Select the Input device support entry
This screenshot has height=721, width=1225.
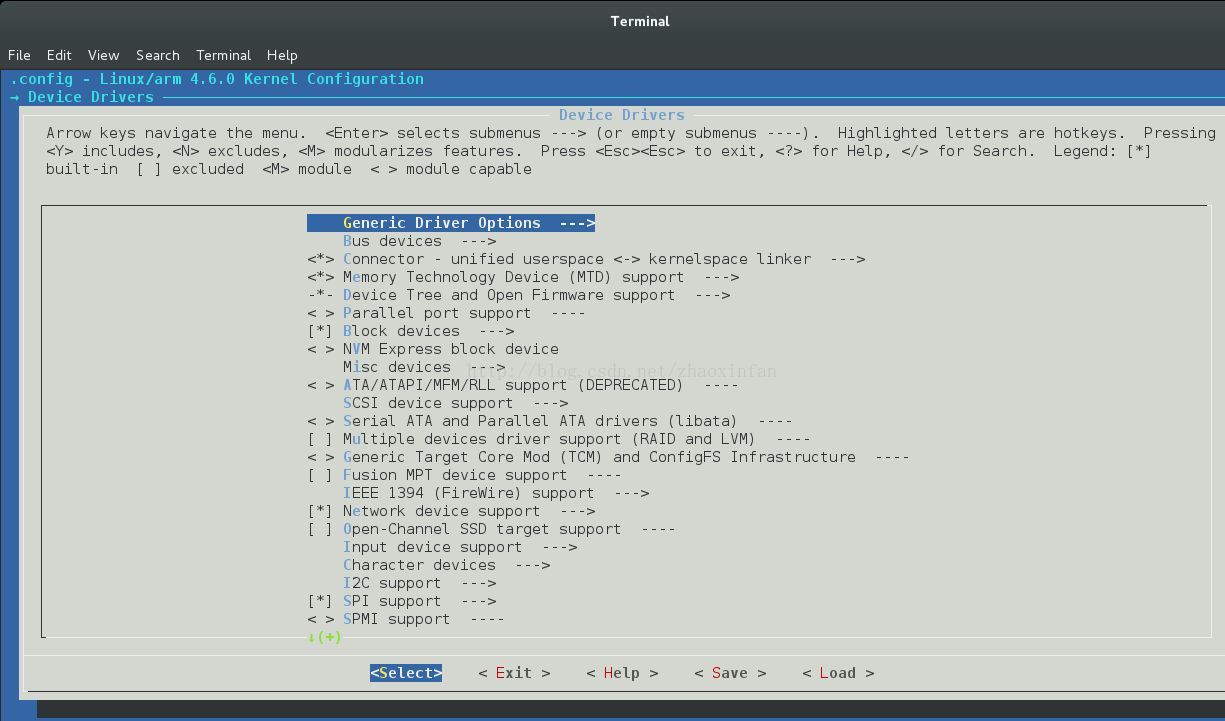pyautogui.click(x=460, y=547)
